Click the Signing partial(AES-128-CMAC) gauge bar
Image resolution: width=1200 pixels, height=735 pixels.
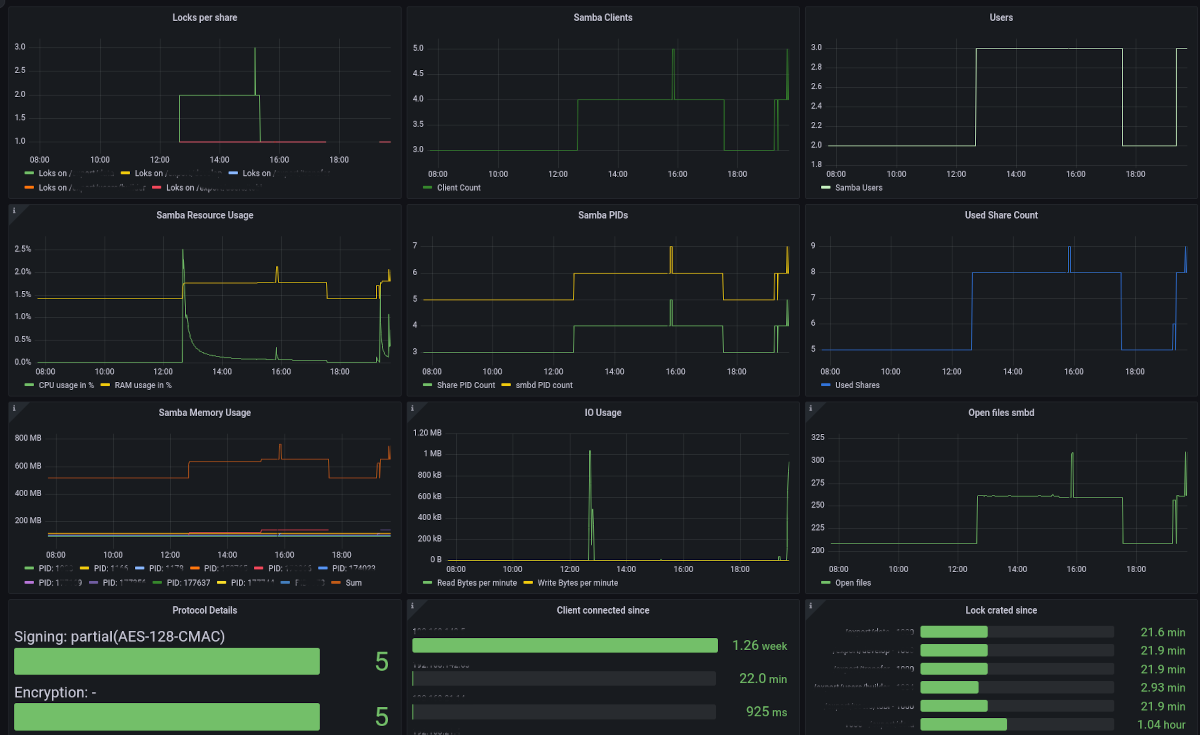tap(167, 661)
